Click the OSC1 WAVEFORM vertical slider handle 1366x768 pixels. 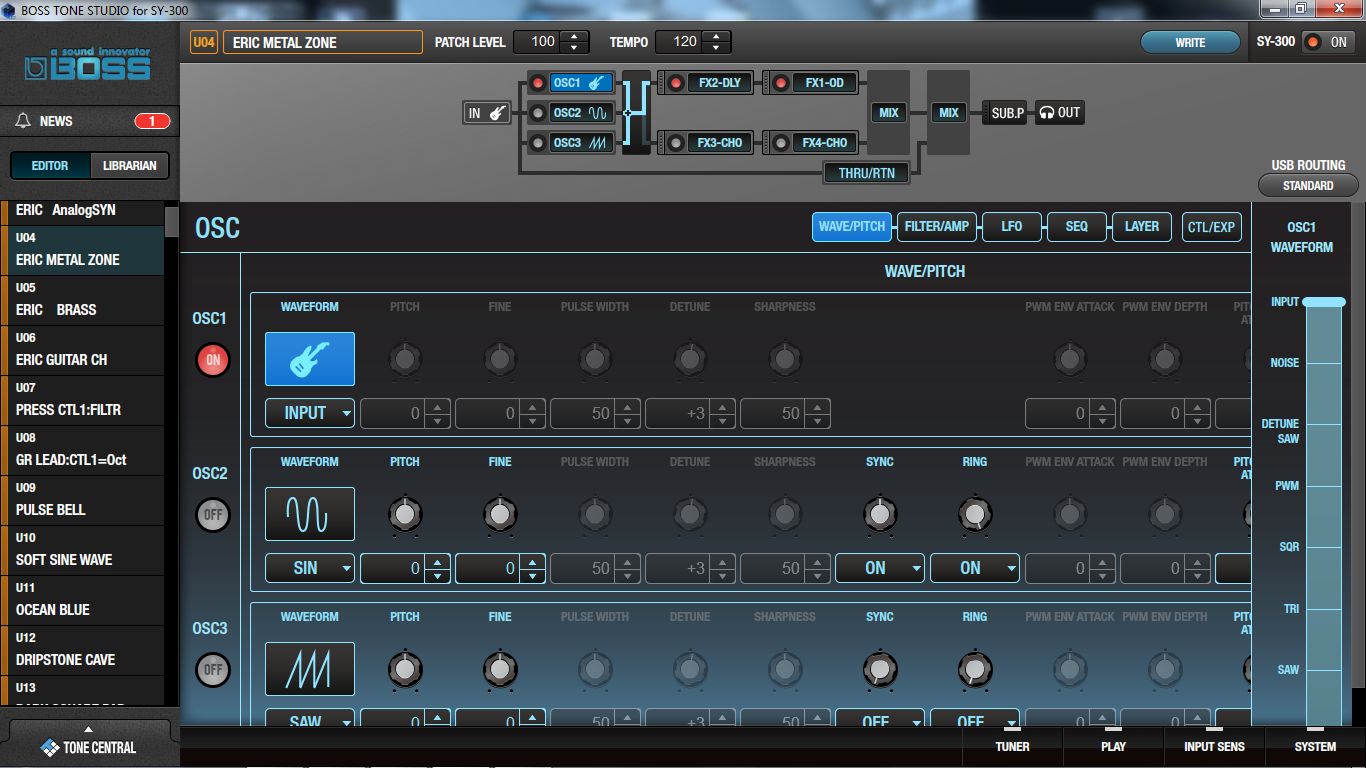click(1324, 302)
